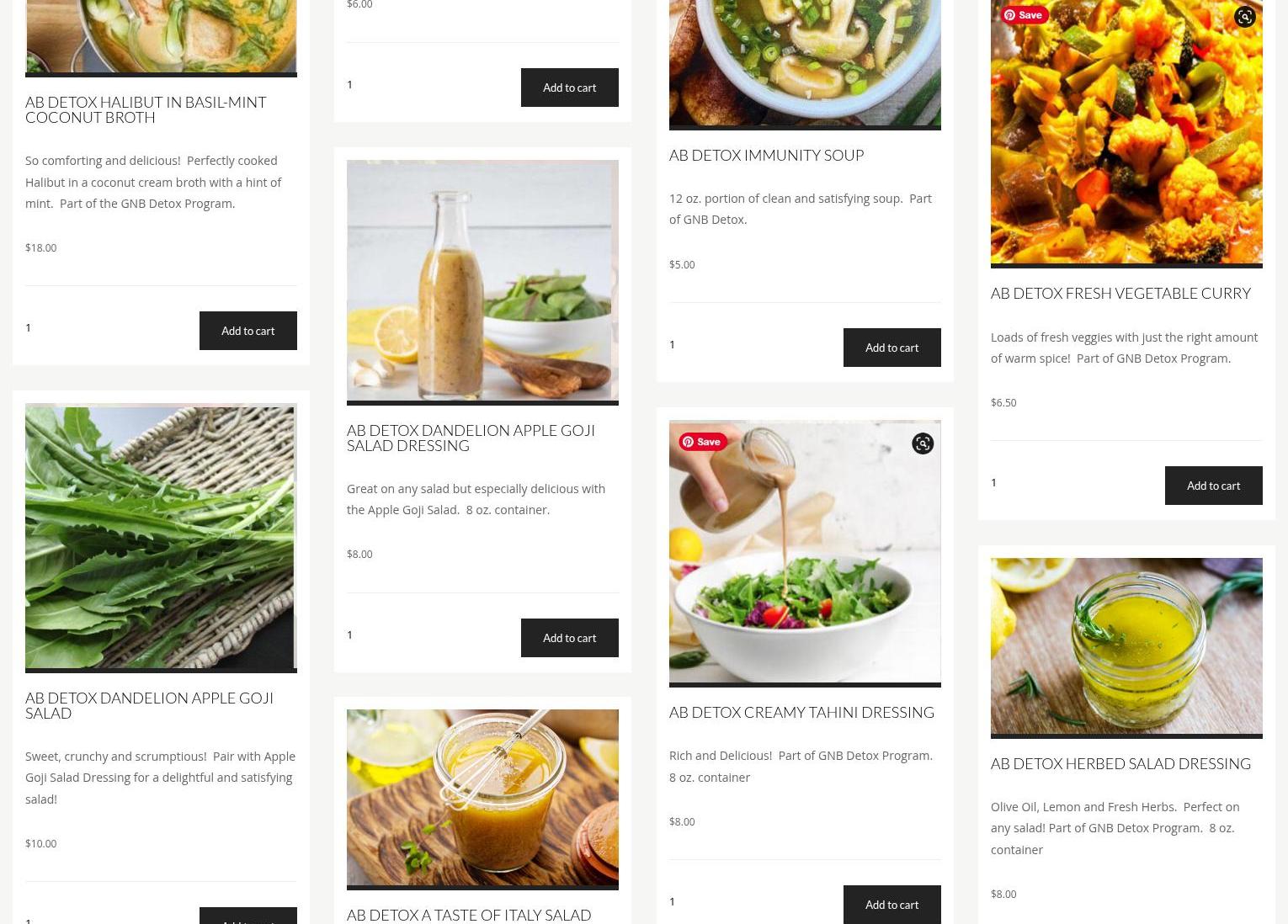Add Halibut in Basil-Mint Coconut Broth to cart
This screenshot has height=924, width=1288.
coord(248,331)
